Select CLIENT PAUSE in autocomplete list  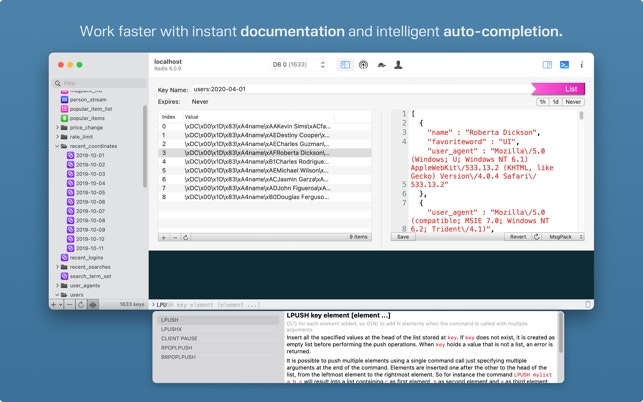tap(218, 338)
